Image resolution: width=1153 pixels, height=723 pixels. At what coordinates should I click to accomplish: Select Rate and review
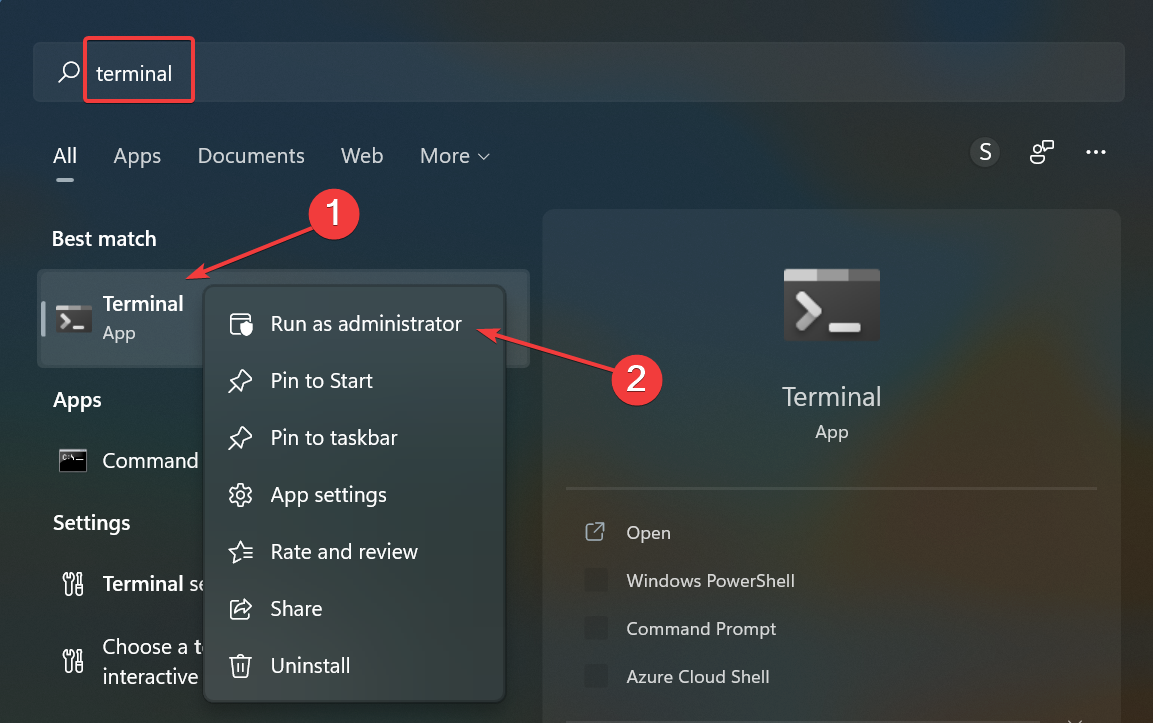354,552
